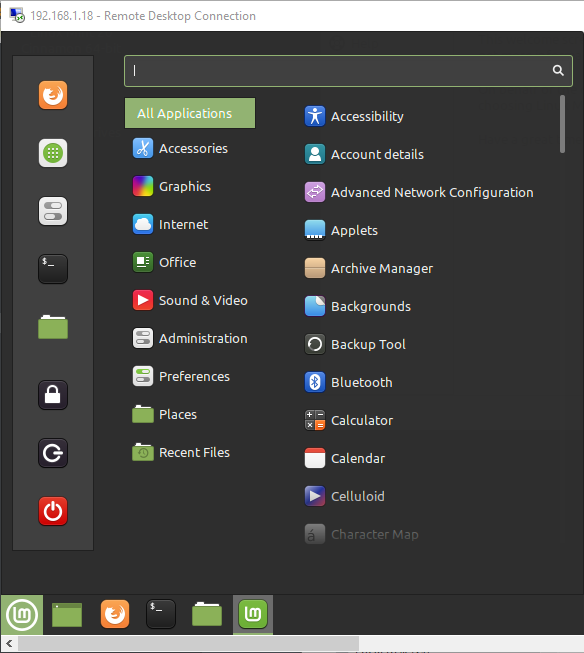Open the "Applets" text entry
Image resolution: width=584 pixels, height=653 pixels.
[354, 231]
